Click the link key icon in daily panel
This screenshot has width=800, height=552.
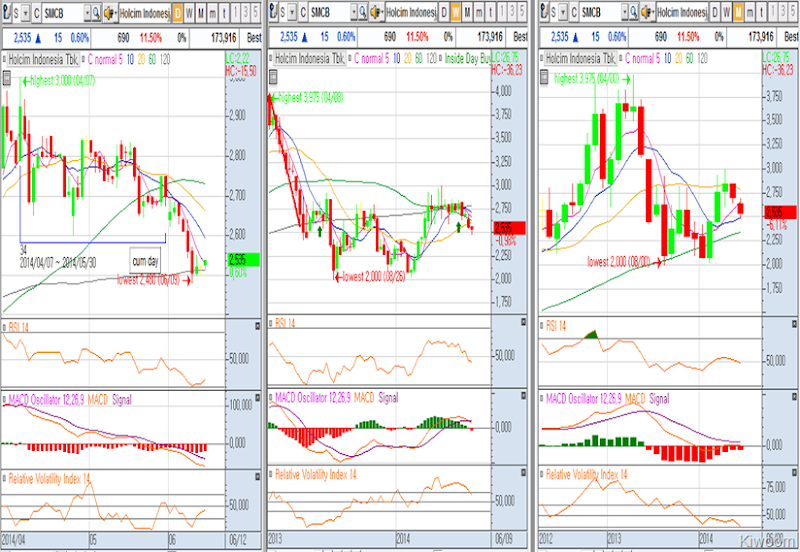(x=6, y=12)
